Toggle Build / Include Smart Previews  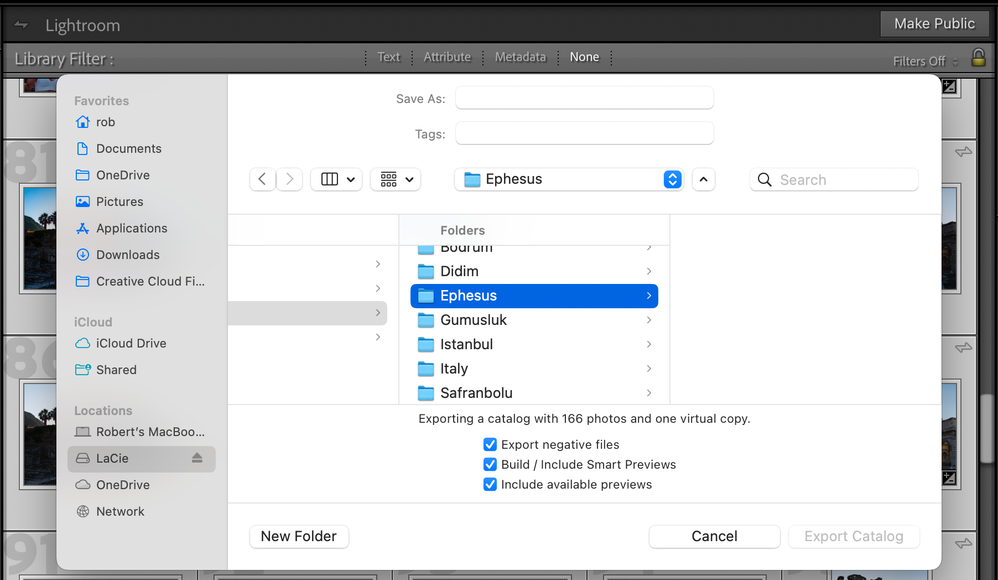tap(490, 465)
